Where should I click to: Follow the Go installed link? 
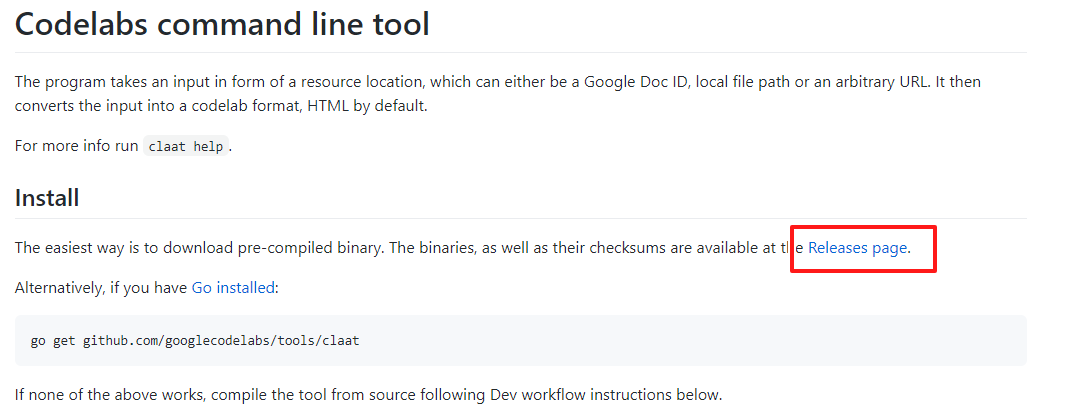coord(233,288)
